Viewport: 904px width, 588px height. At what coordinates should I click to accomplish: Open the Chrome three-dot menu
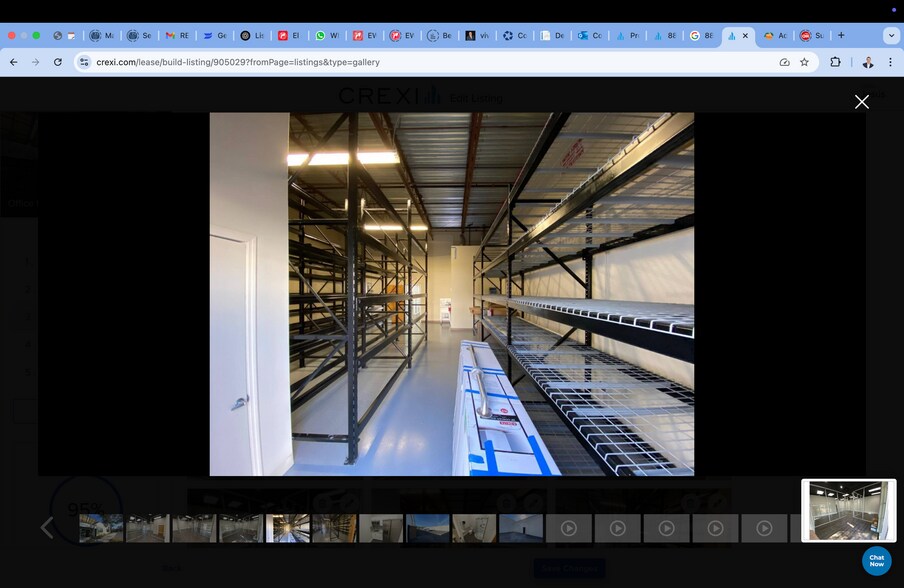point(890,62)
